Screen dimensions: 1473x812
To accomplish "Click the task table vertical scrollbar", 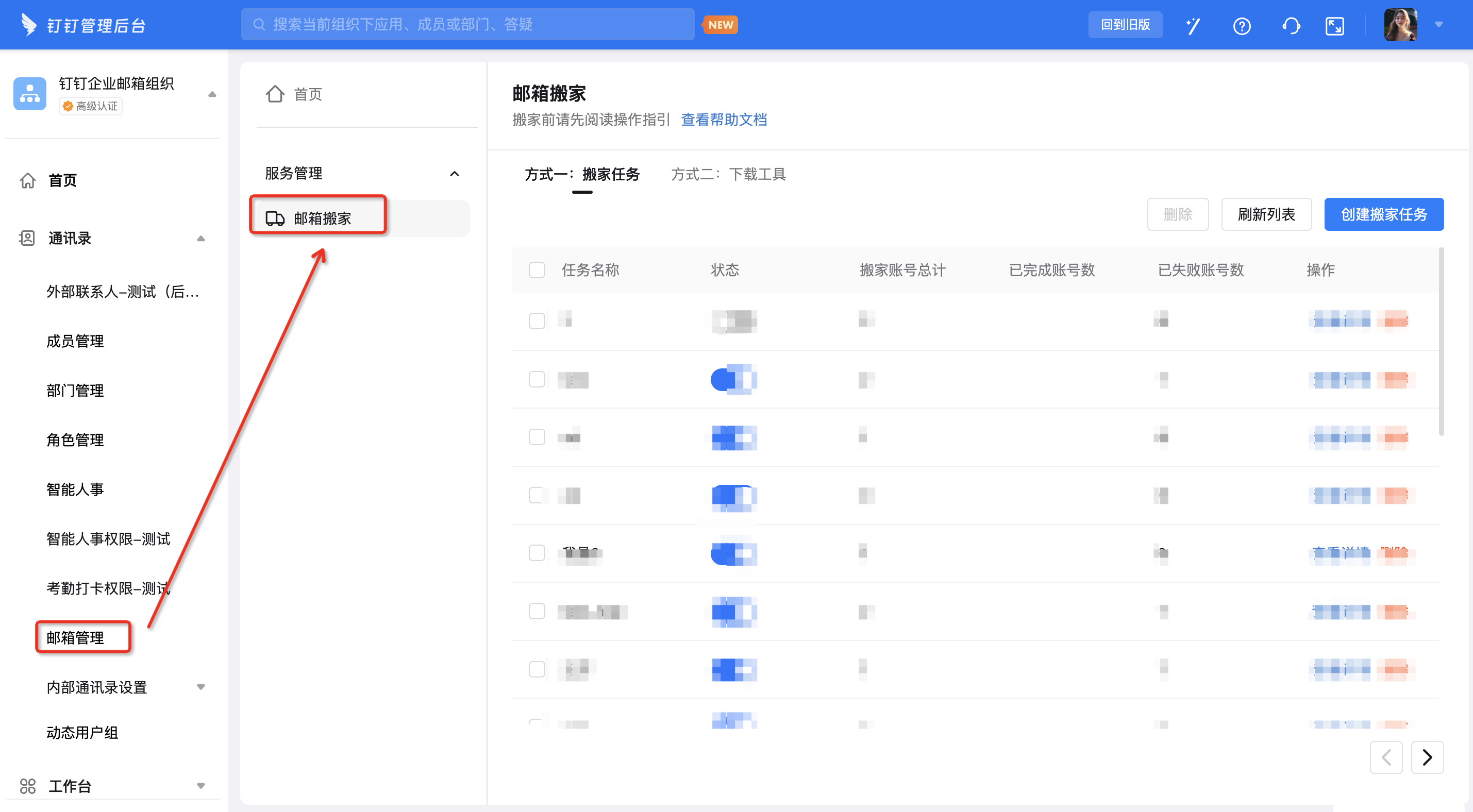I will (x=1442, y=342).
